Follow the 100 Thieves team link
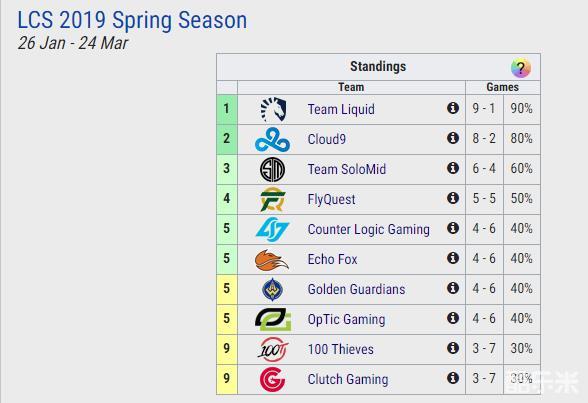This screenshot has height=403, width=588. [x=340, y=349]
